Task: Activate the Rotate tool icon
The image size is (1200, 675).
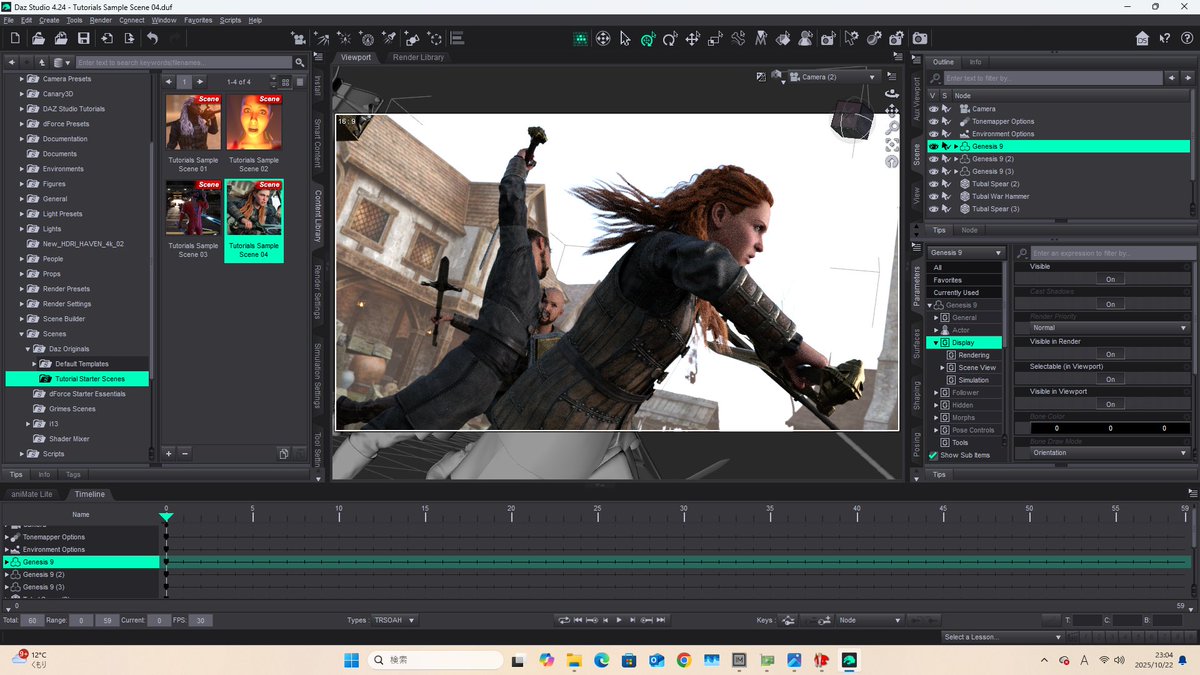Action: click(669, 39)
